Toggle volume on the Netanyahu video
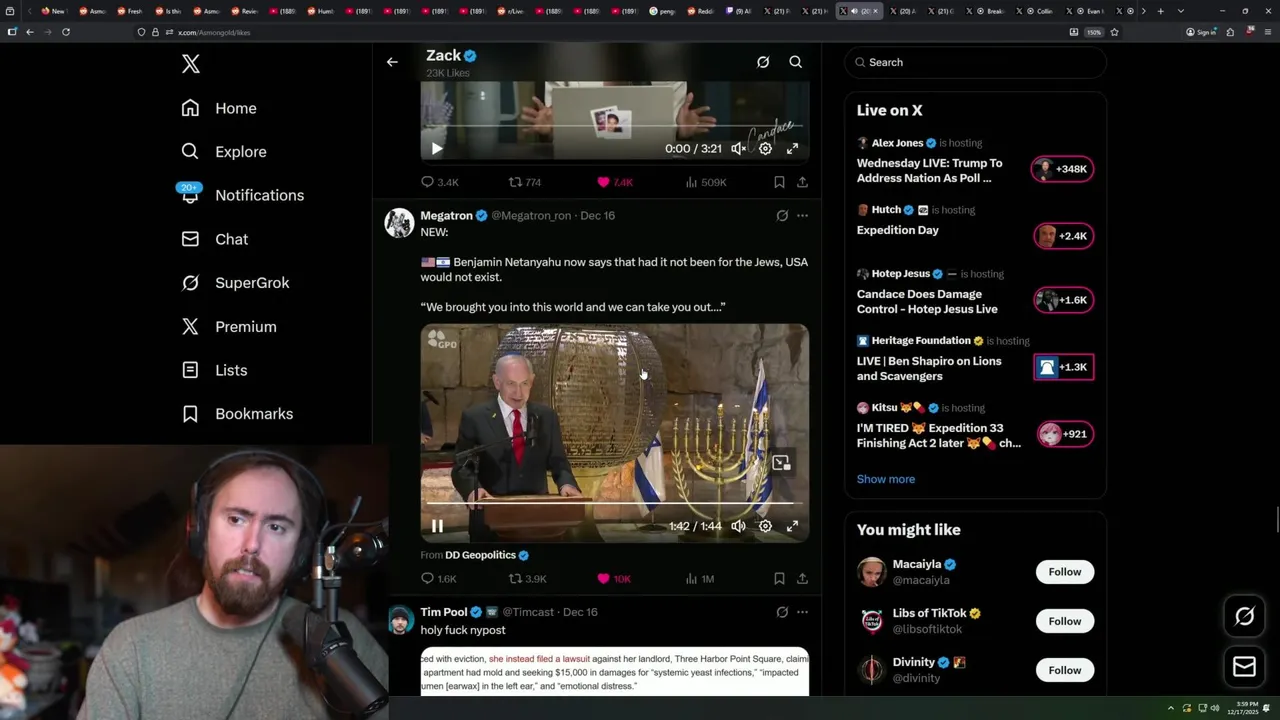 point(738,526)
